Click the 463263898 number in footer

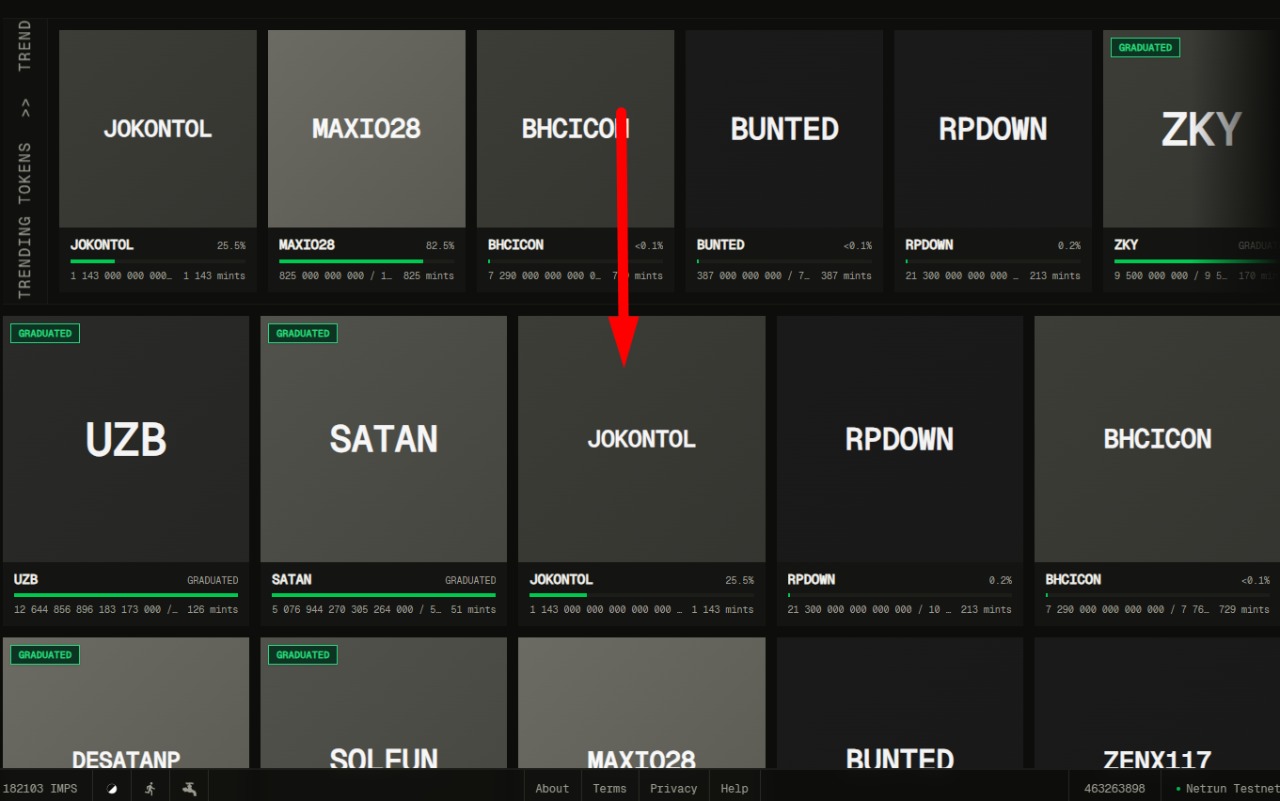coord(1115,788)
